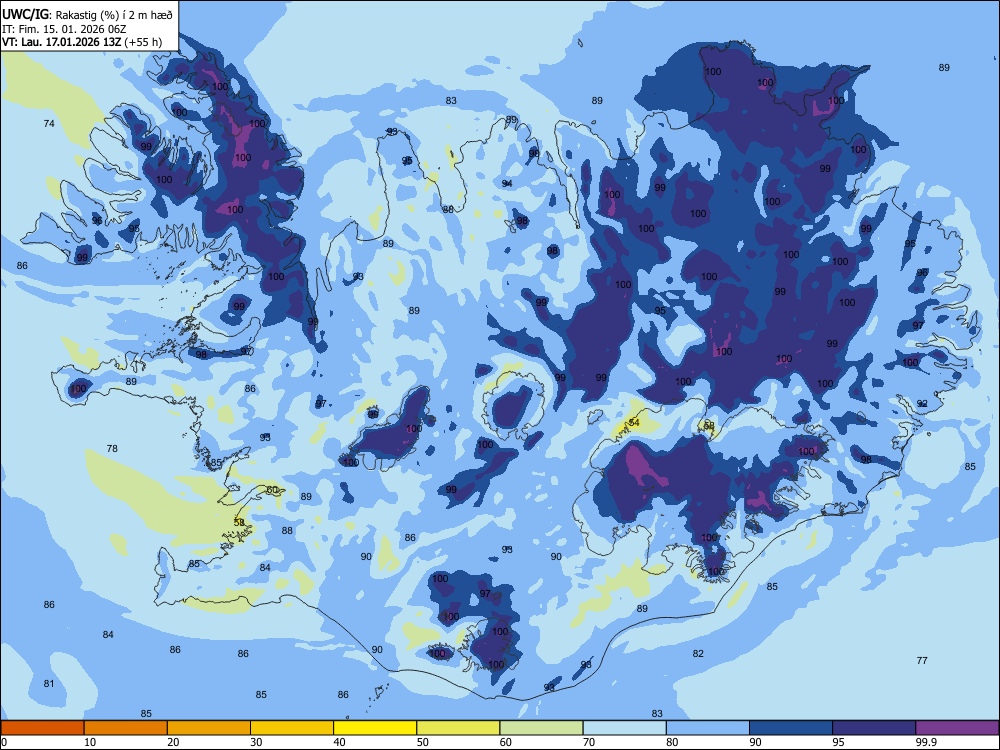
Task: Select the init time 'IT: Fim. 15. 01. 2026 06Z'
Action: pos(64,29)
